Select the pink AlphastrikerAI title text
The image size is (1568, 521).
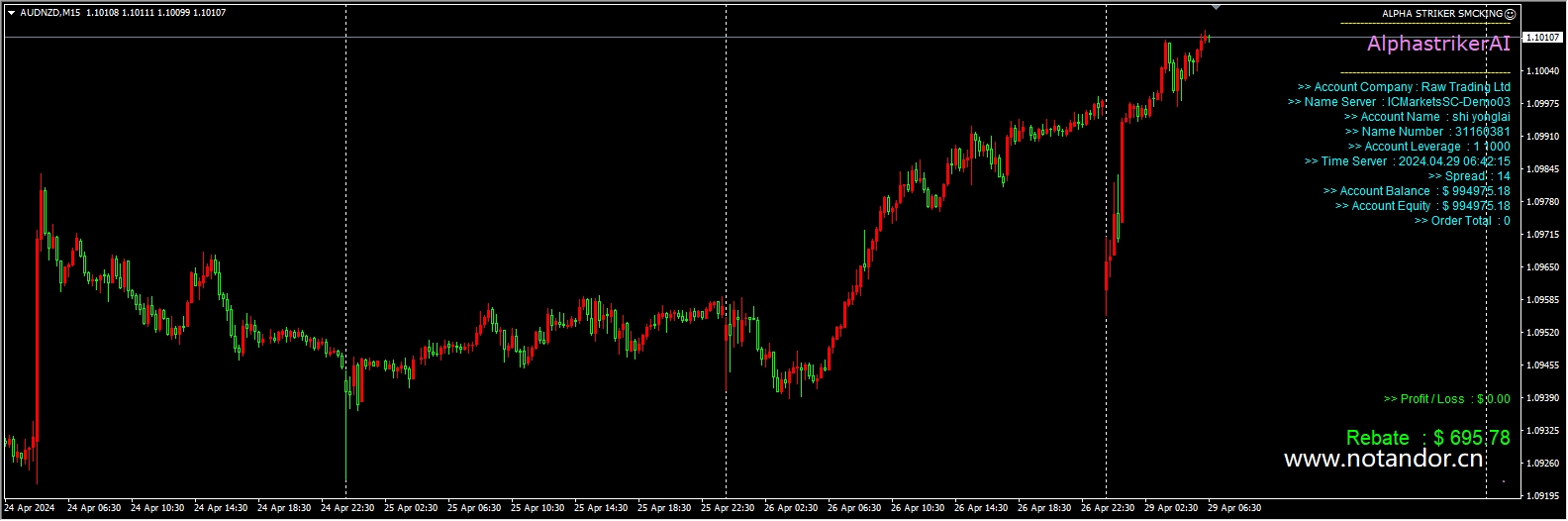1438,44
